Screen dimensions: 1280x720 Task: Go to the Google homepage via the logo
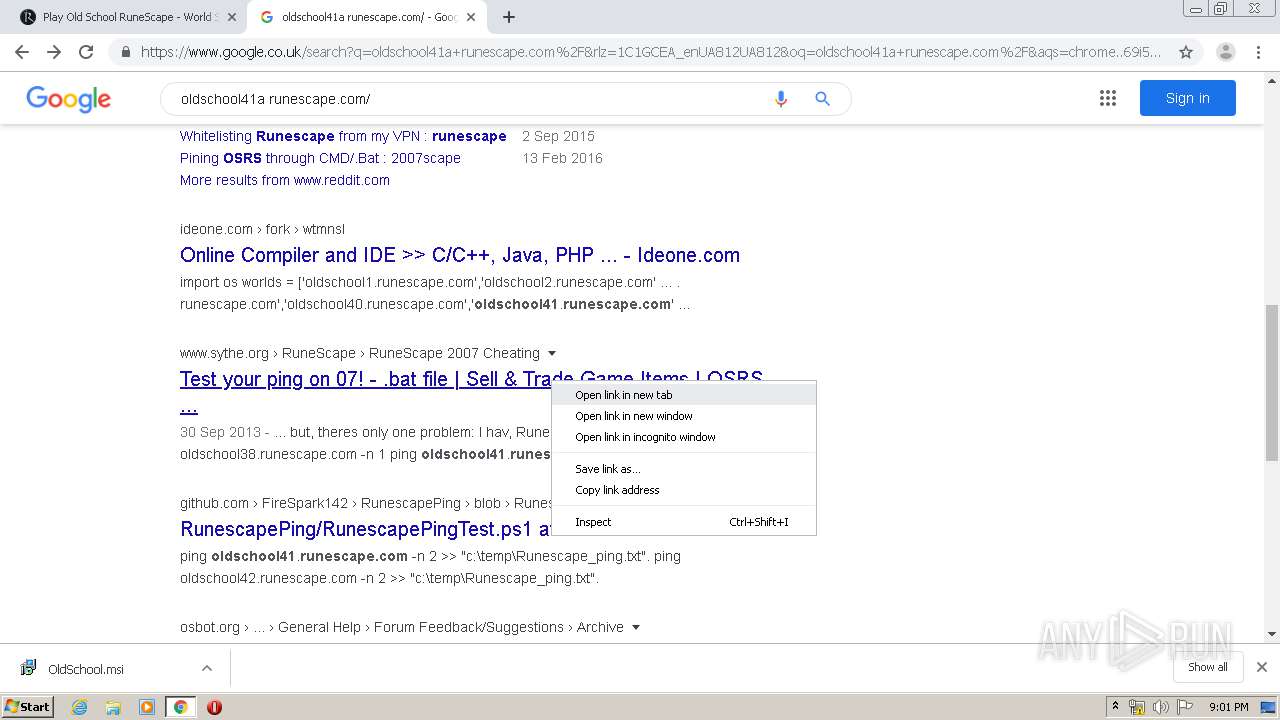(68, 98)
